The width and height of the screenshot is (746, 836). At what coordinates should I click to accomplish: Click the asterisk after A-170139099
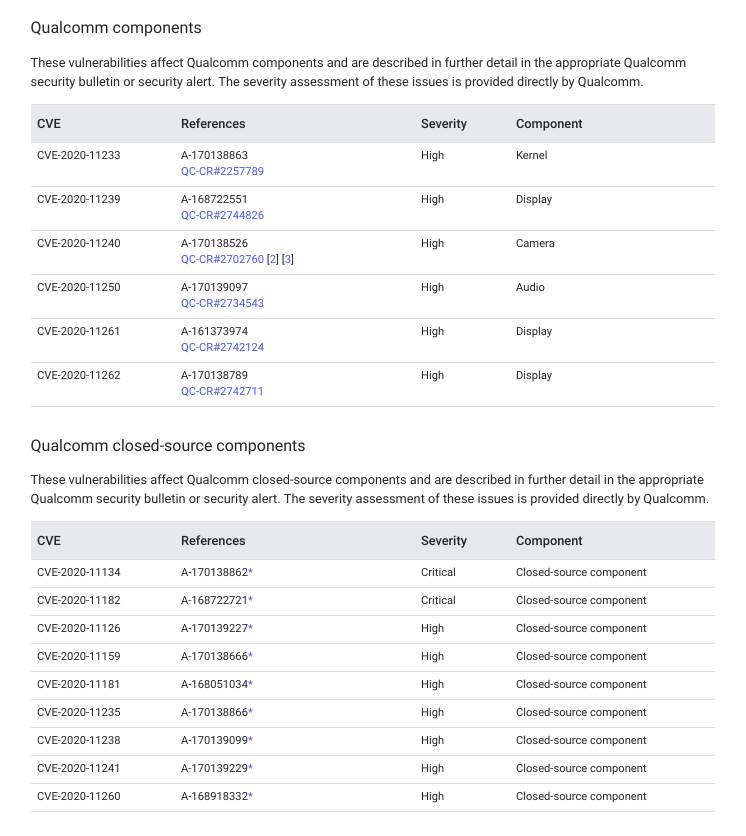[251, 740]
